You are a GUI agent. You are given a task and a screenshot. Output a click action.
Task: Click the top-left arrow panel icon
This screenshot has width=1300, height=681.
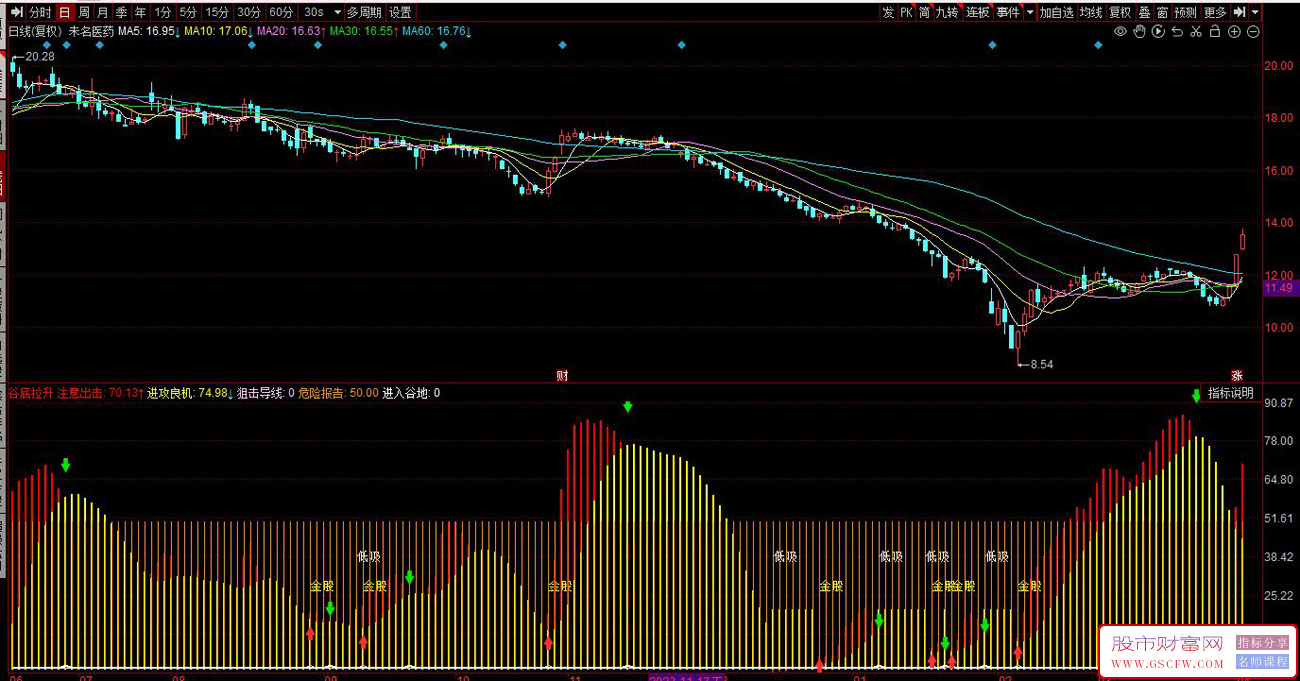point(13,13)
